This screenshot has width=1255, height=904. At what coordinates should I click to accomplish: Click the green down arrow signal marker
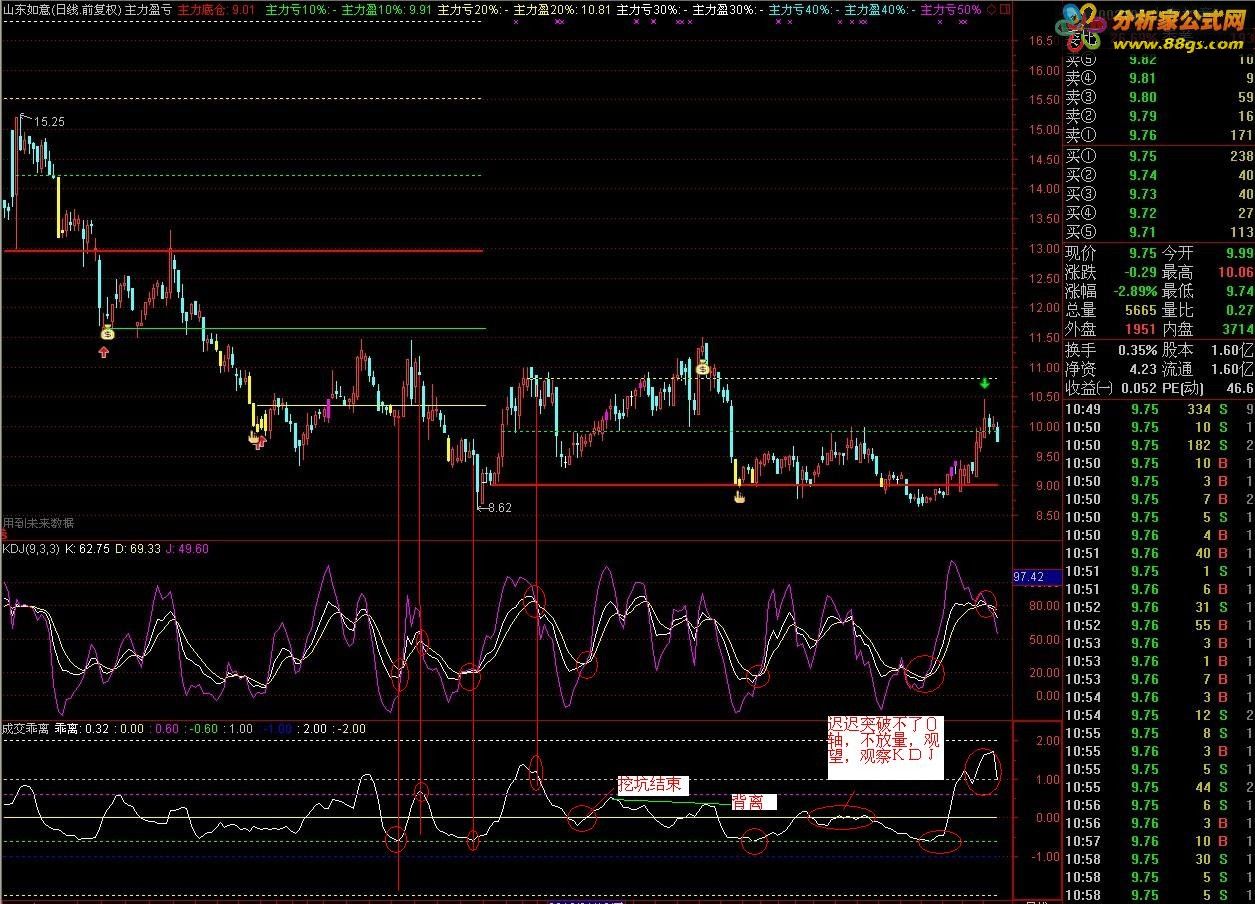point(985,383)
